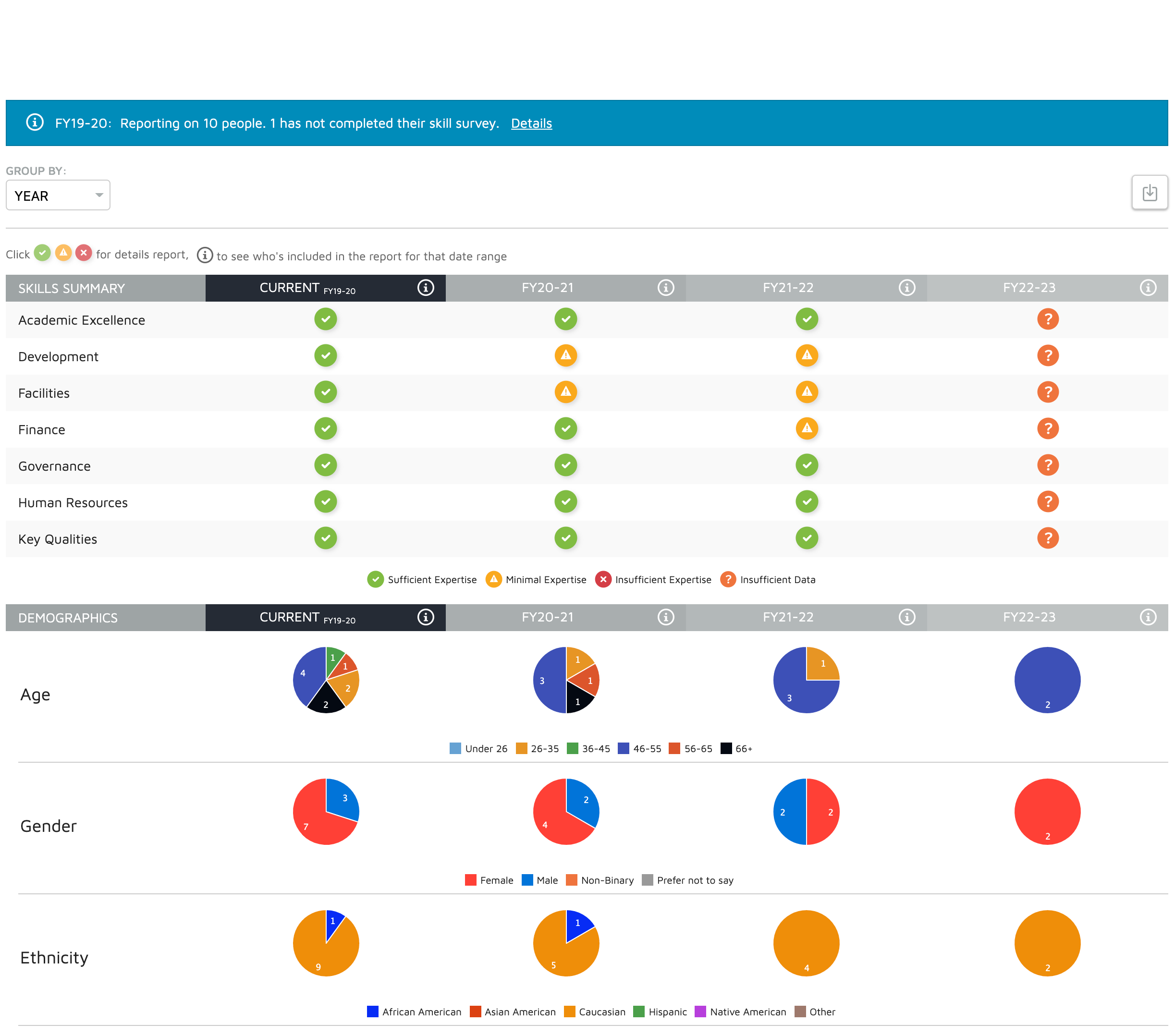Click the Age pie chart for current year

point(326,680)
